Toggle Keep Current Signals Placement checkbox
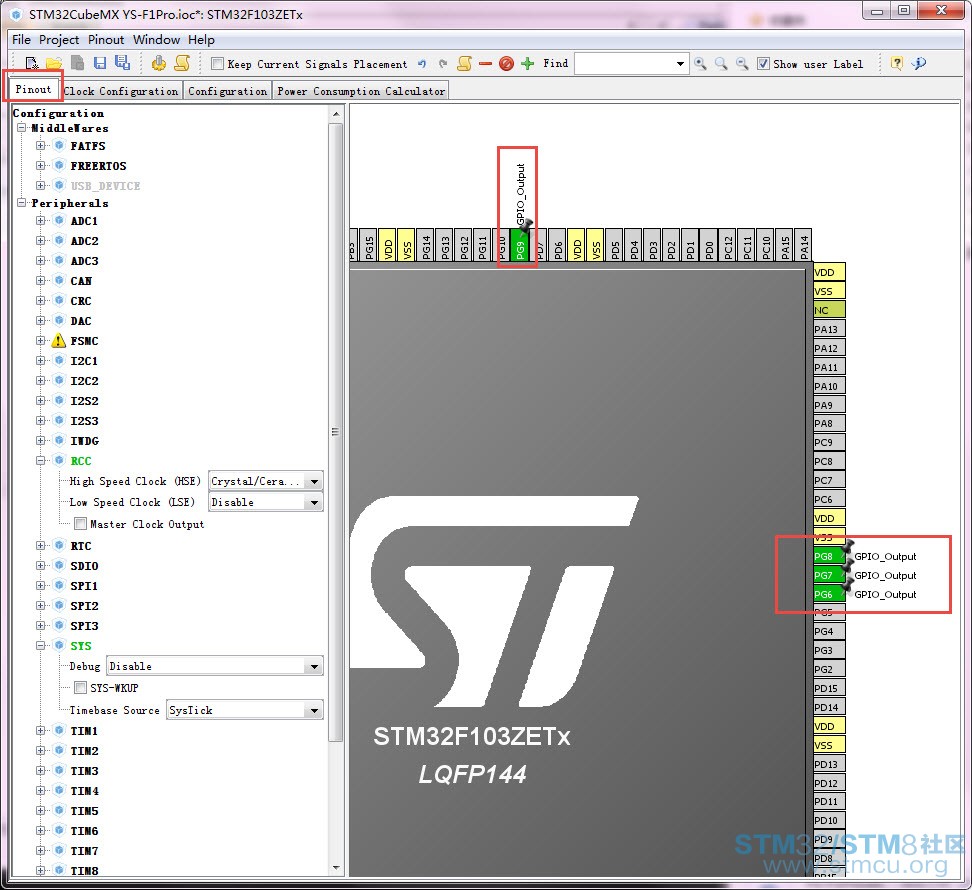The width and height of the screenshot is (972, 890). point(217,63)
